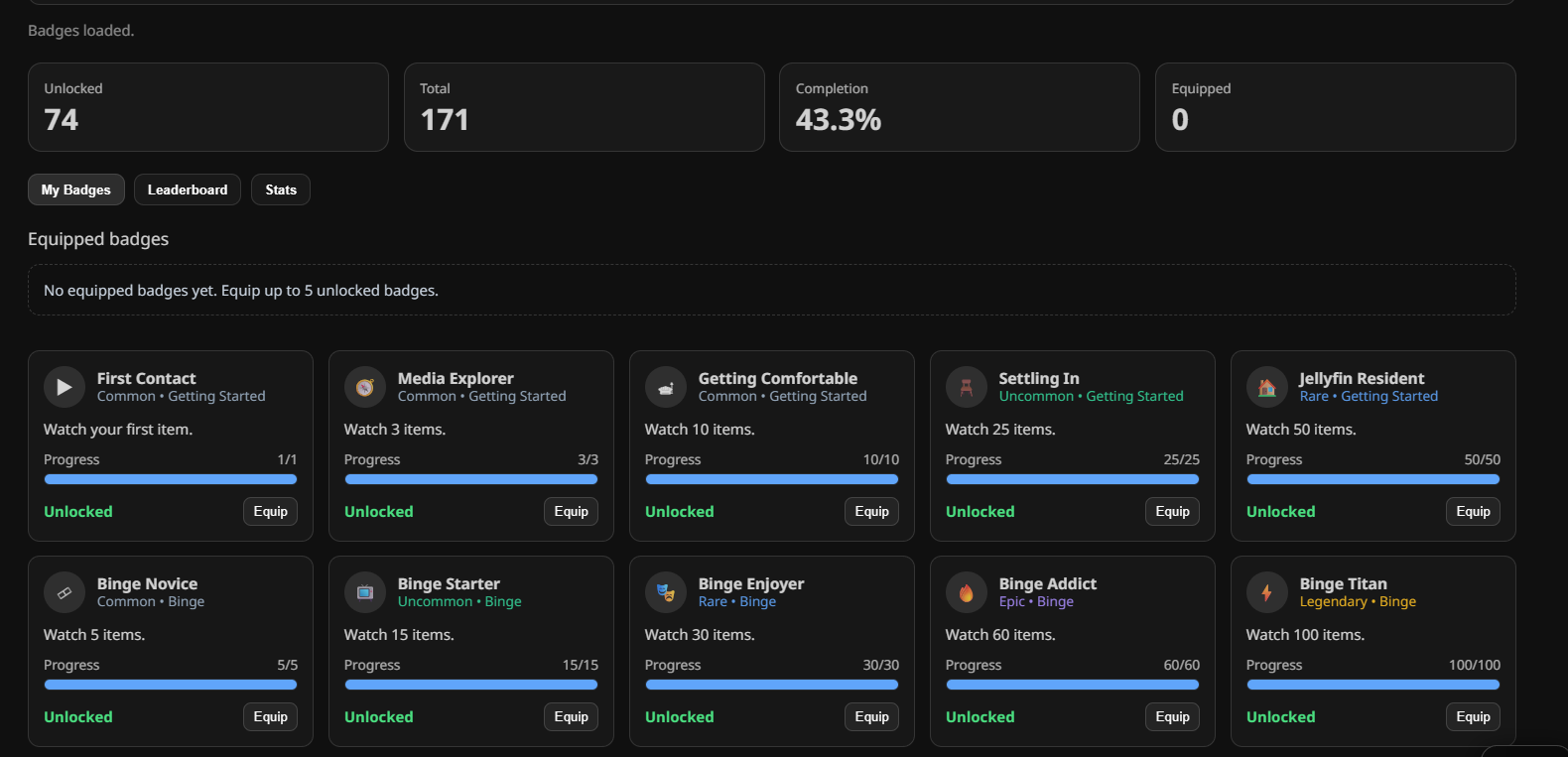Viewport: 1568px width, 757px height.
Task: Equip the Binge Addict badge
Action: [1173, 717]
